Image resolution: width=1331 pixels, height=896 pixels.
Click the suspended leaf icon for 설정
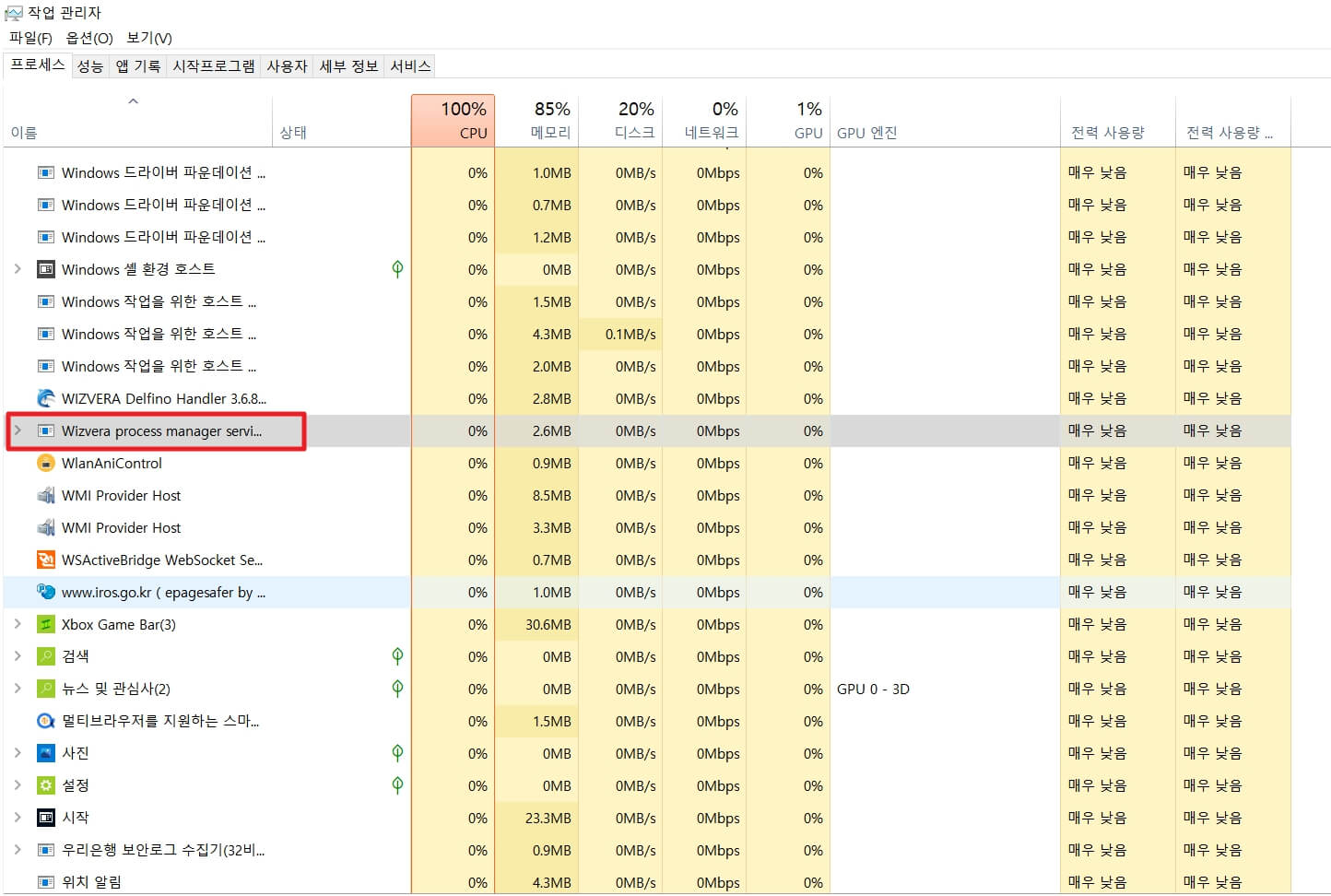397,785
